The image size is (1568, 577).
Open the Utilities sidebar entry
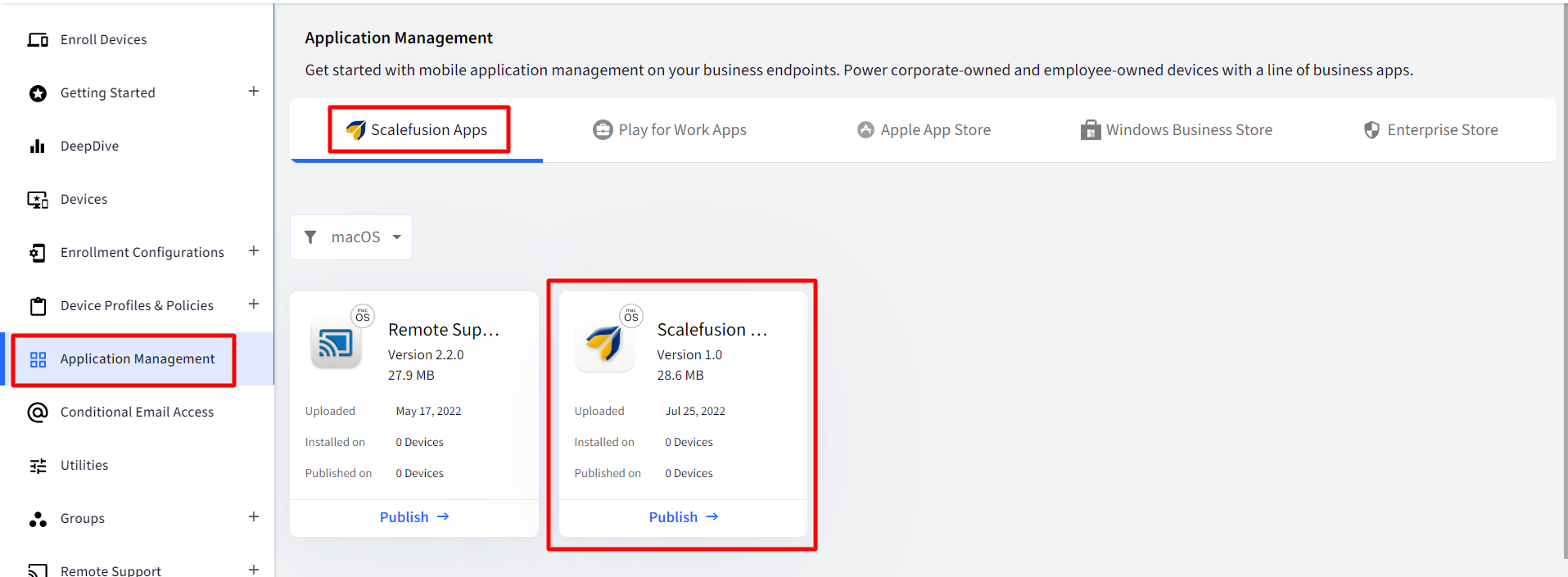[137, 466]
